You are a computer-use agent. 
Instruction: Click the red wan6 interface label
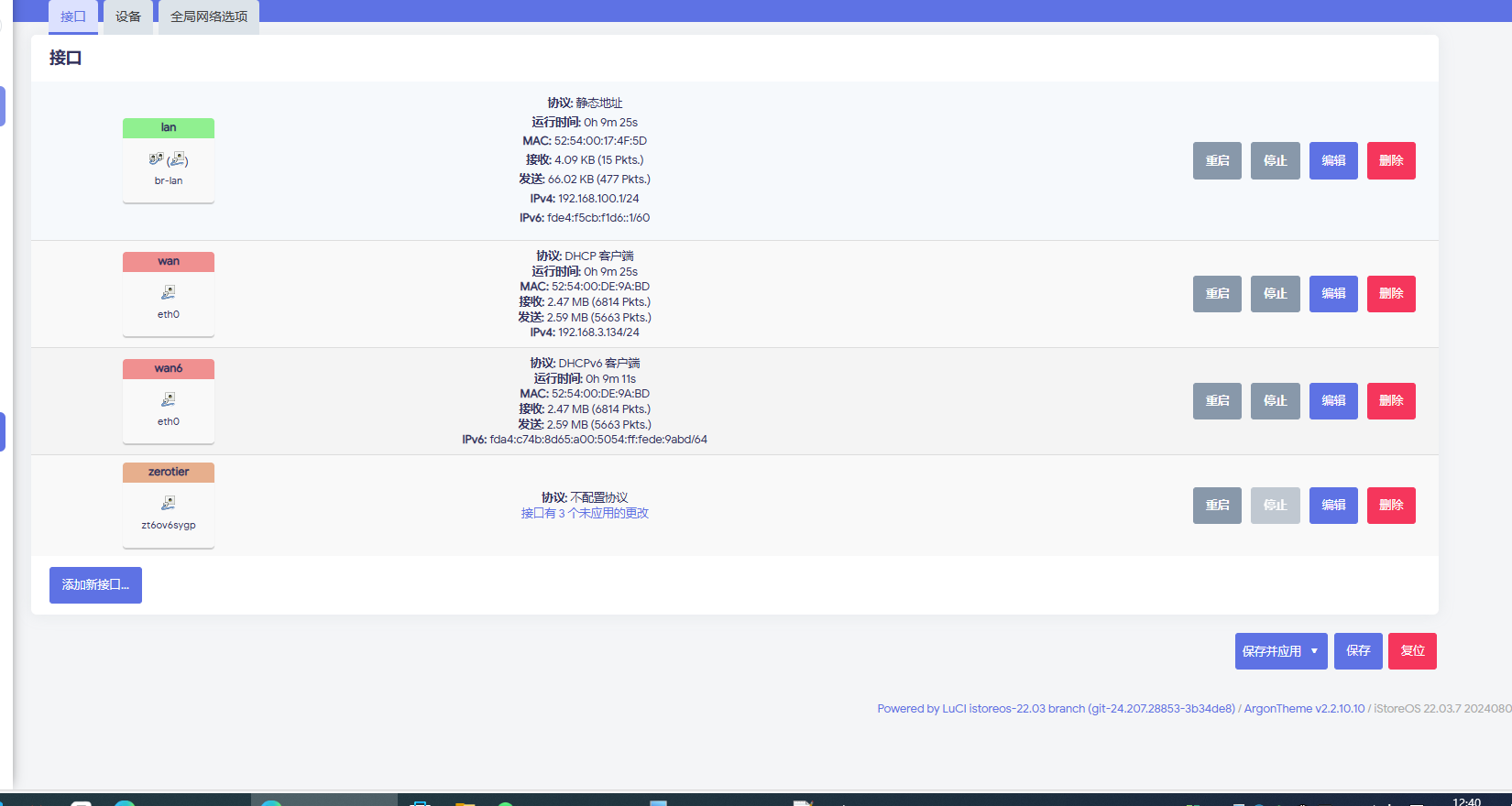click(169, 369)
